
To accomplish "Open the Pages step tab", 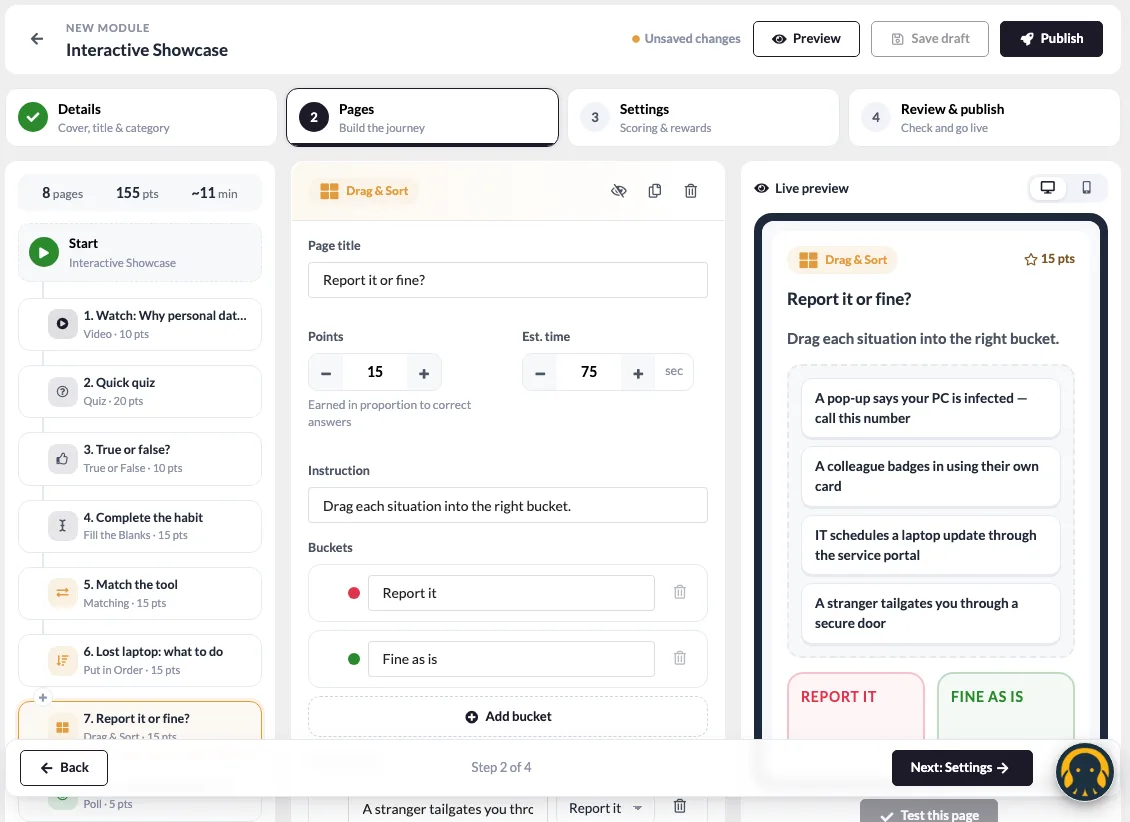I will tap(422, 117).
